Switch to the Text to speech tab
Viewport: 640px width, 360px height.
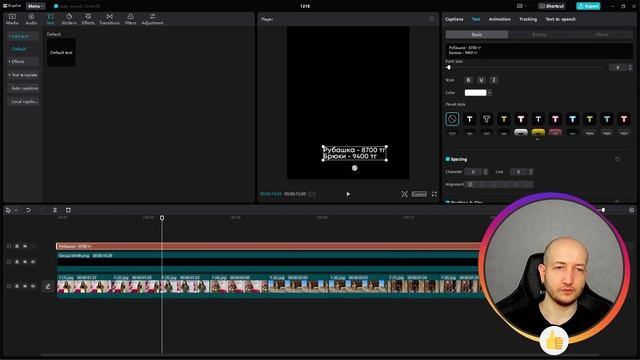(560, 19)
